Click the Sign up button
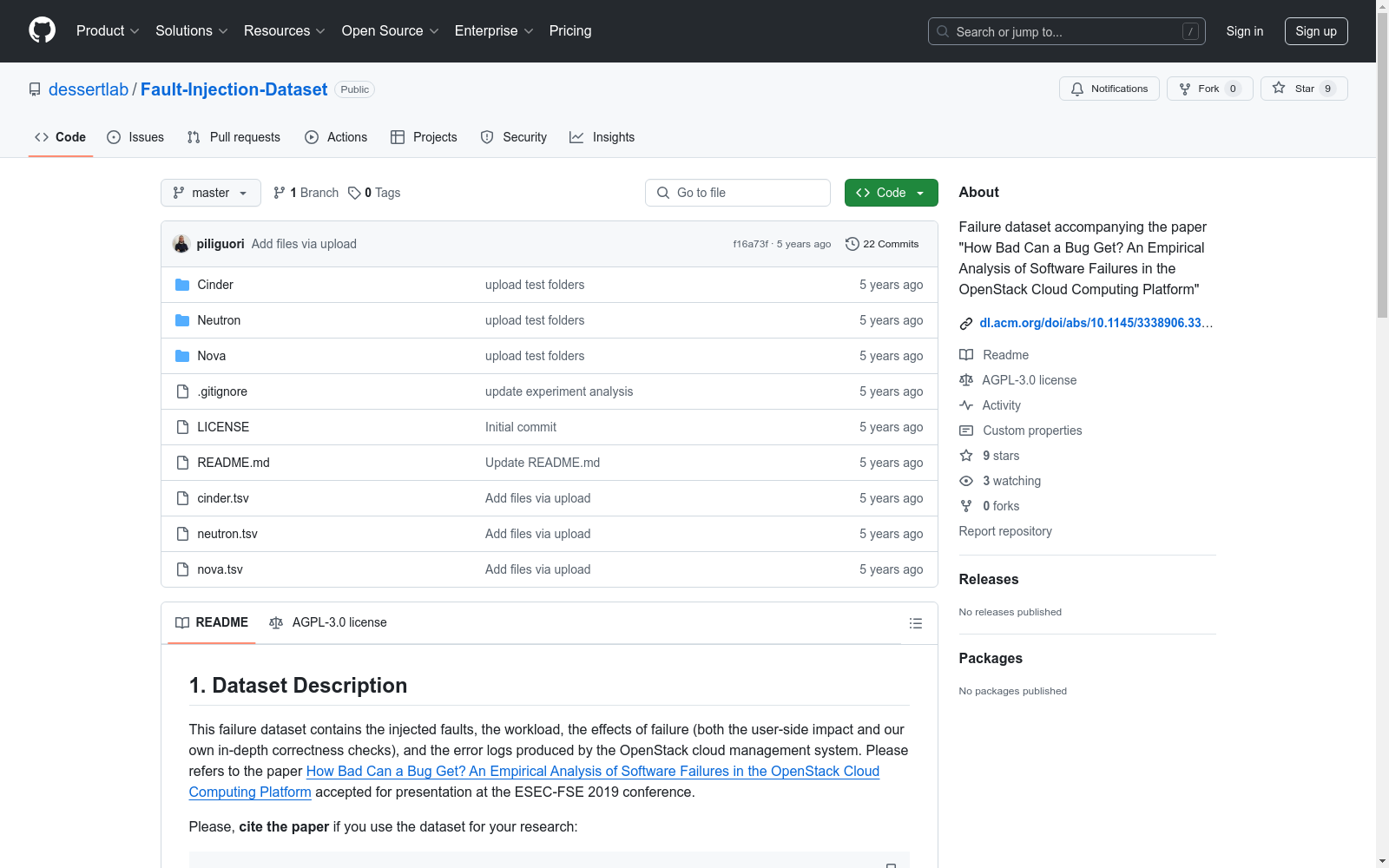Image resolution: width=1389 pixels, height=868 pixels. [1316, 31]
